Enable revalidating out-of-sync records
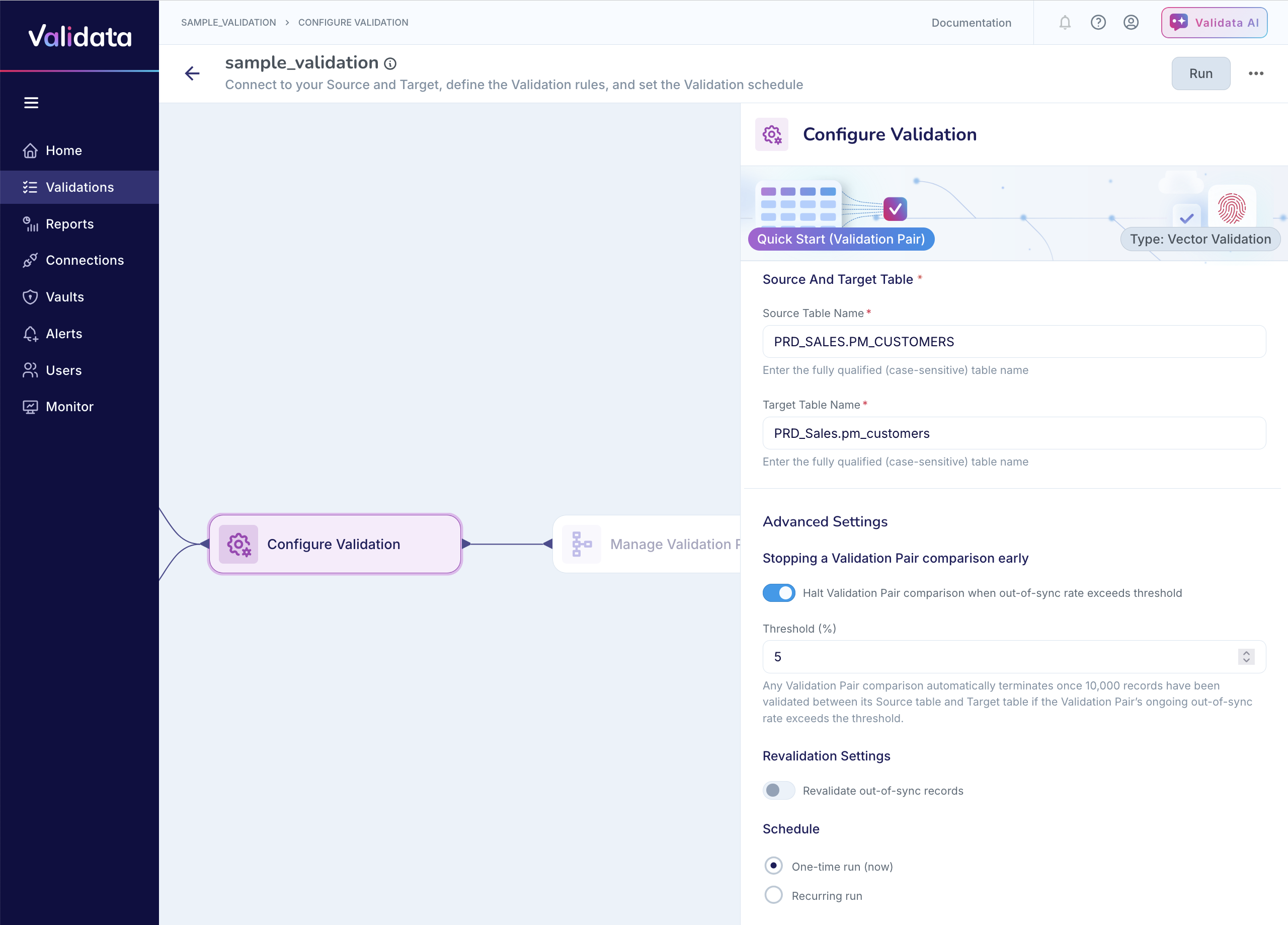 [778, 790]
